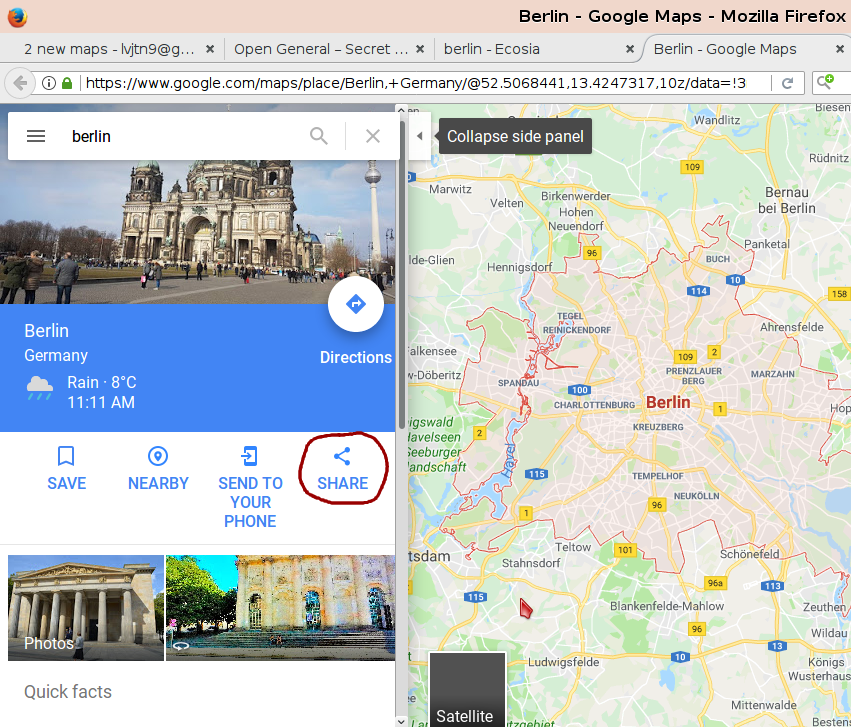Reload the page with the refresh icon
The height and width of the screenshot is (727, 851).
788,83
